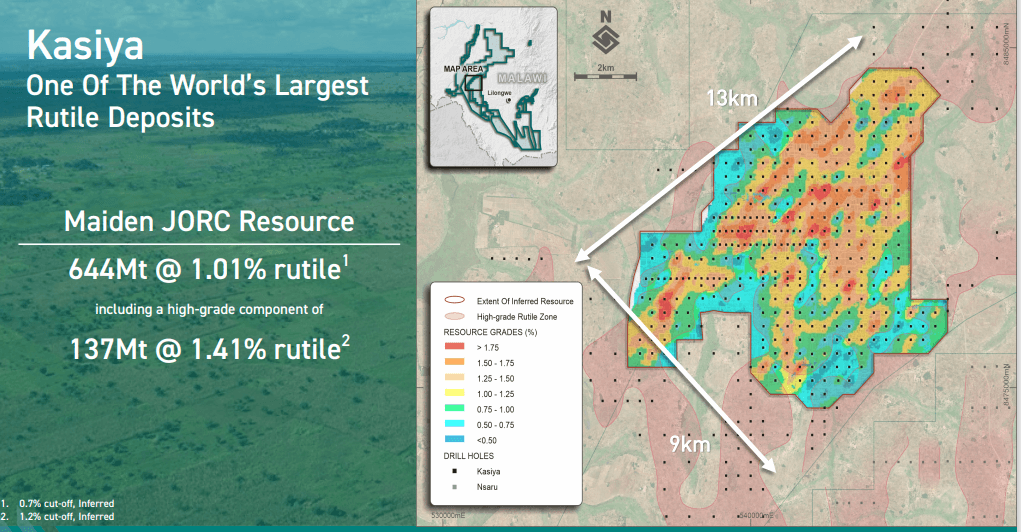Select the '1.25 - 1.50' legend swatch
1021x532 pixels.
pos(455,378)
